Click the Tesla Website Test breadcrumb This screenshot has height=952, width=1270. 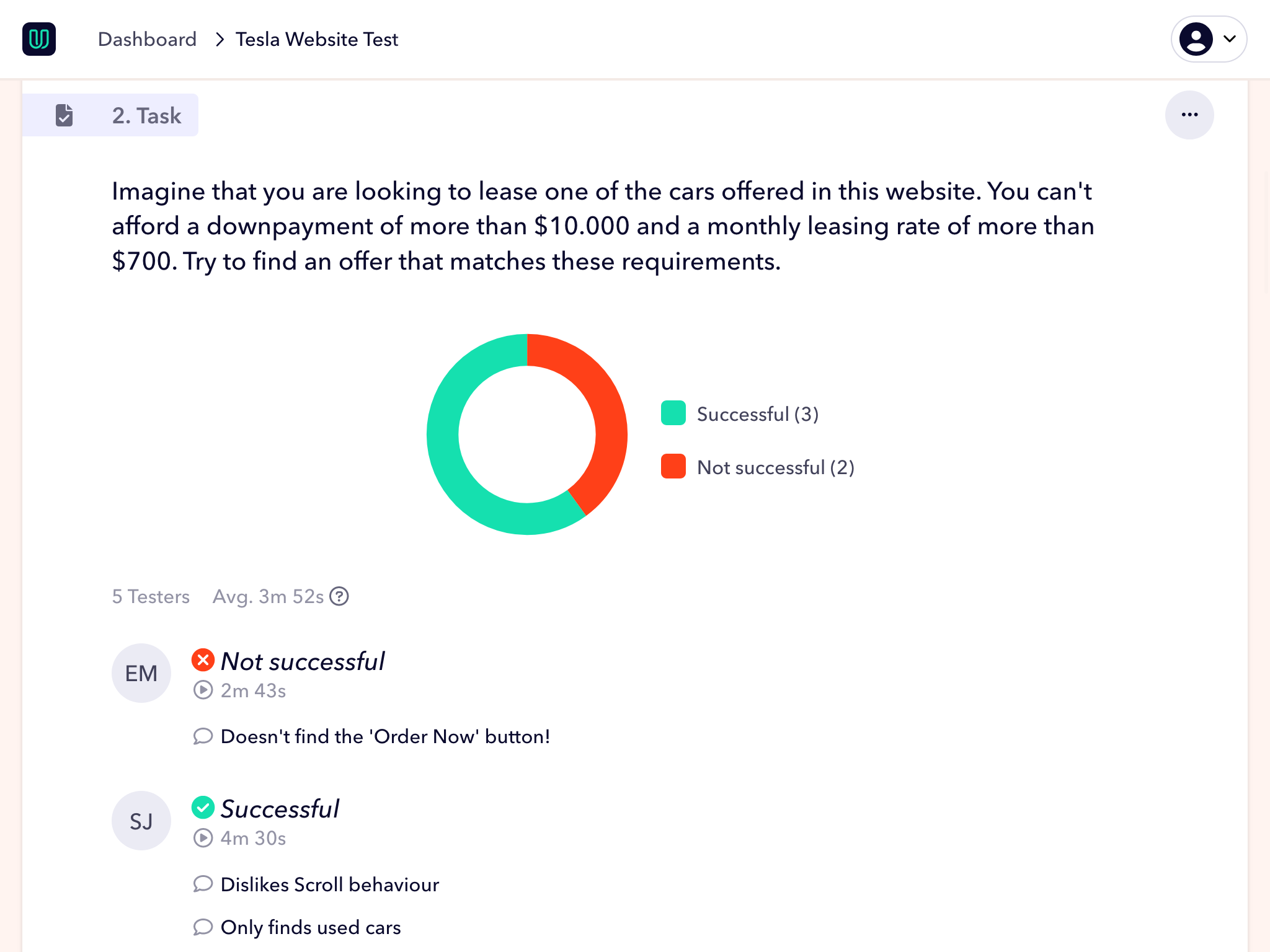316,39
